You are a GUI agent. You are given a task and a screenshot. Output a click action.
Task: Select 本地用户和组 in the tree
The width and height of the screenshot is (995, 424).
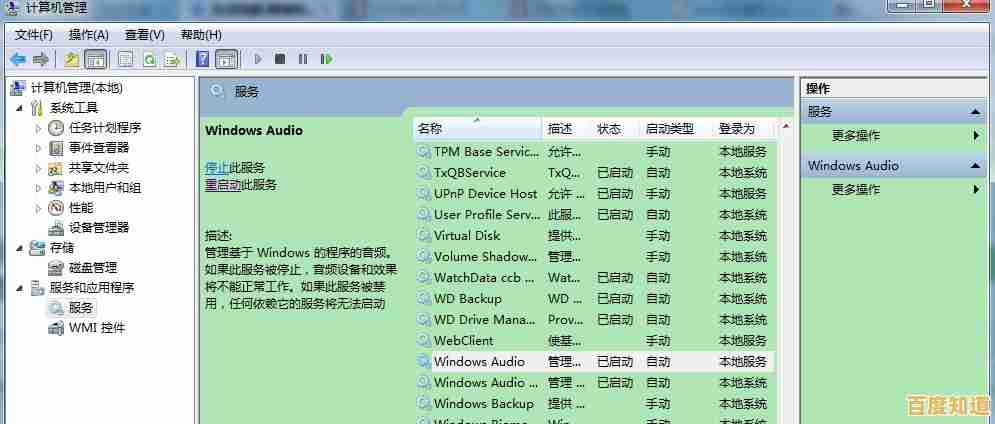105,188
